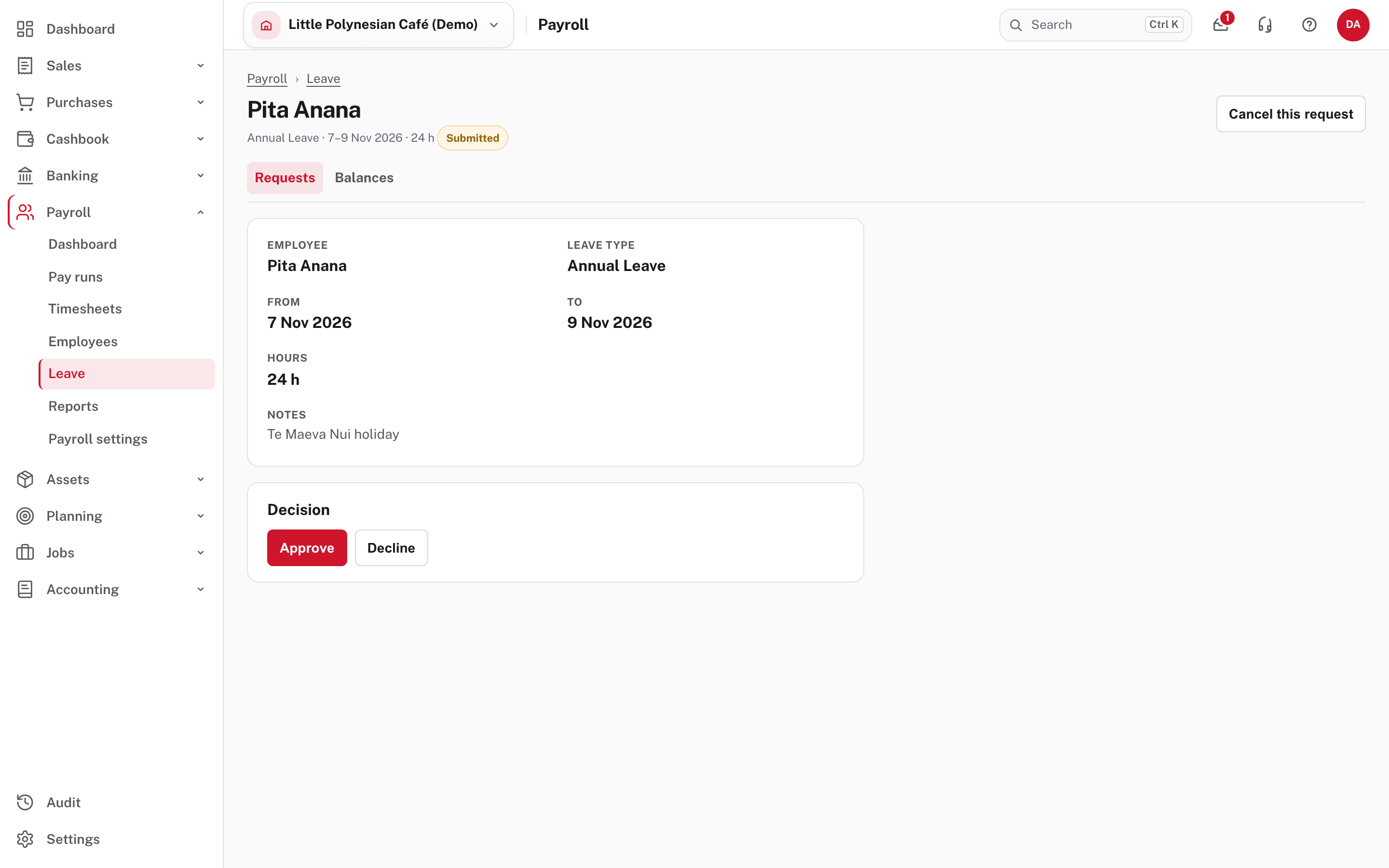Viewport: 1389px width, 868px height.
Task: Click the Purchases cart icon
Action: click(25, 102)
